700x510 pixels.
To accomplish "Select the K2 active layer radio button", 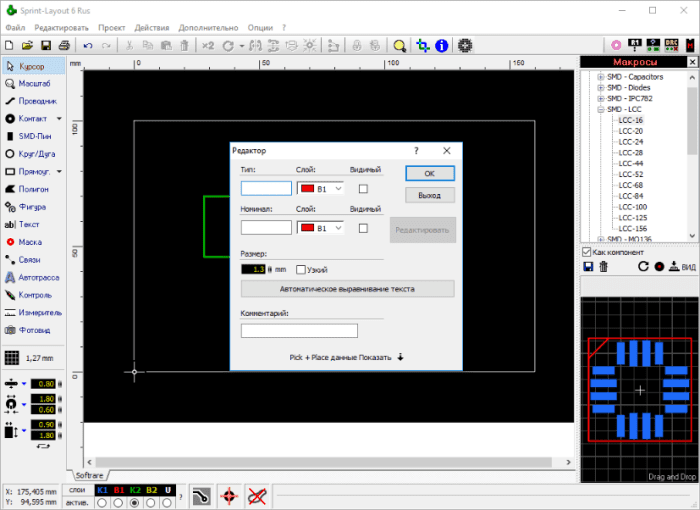I will tap(135, 503).
